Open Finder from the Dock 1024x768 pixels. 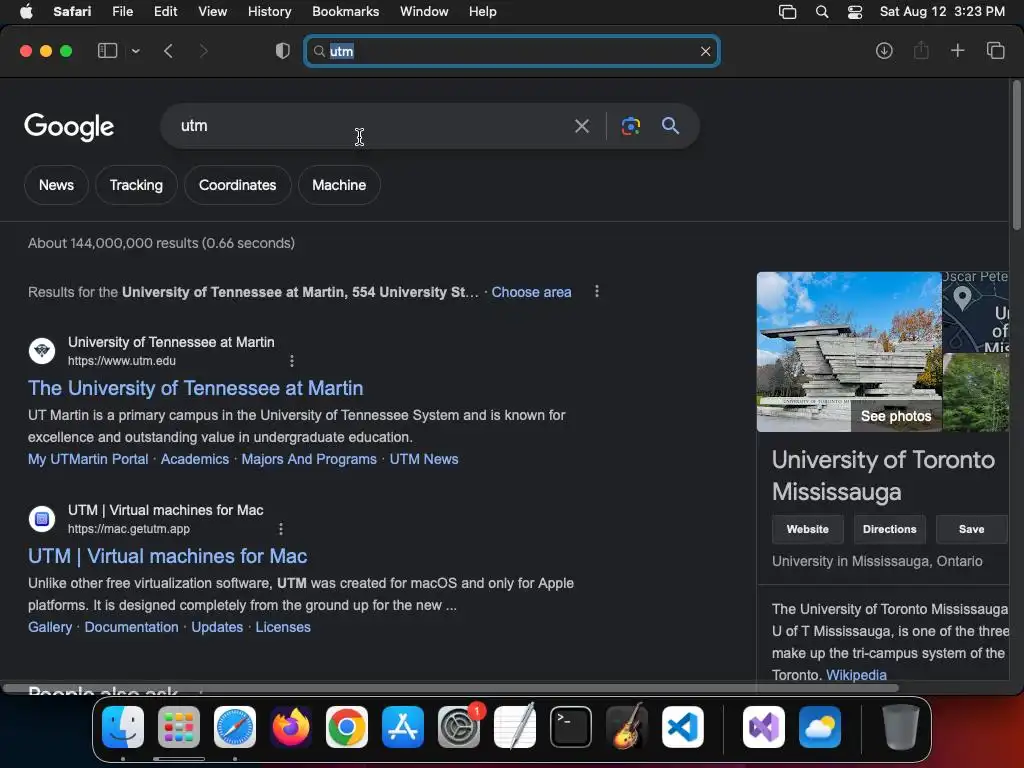(x=123, y=727)
